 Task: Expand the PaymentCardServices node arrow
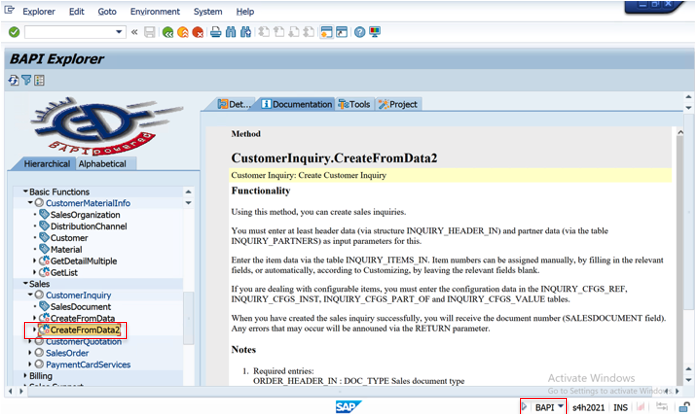coord(30,364)
